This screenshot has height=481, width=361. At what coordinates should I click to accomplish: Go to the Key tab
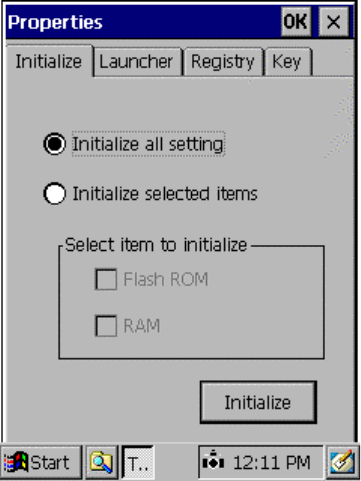click(288, 62)
